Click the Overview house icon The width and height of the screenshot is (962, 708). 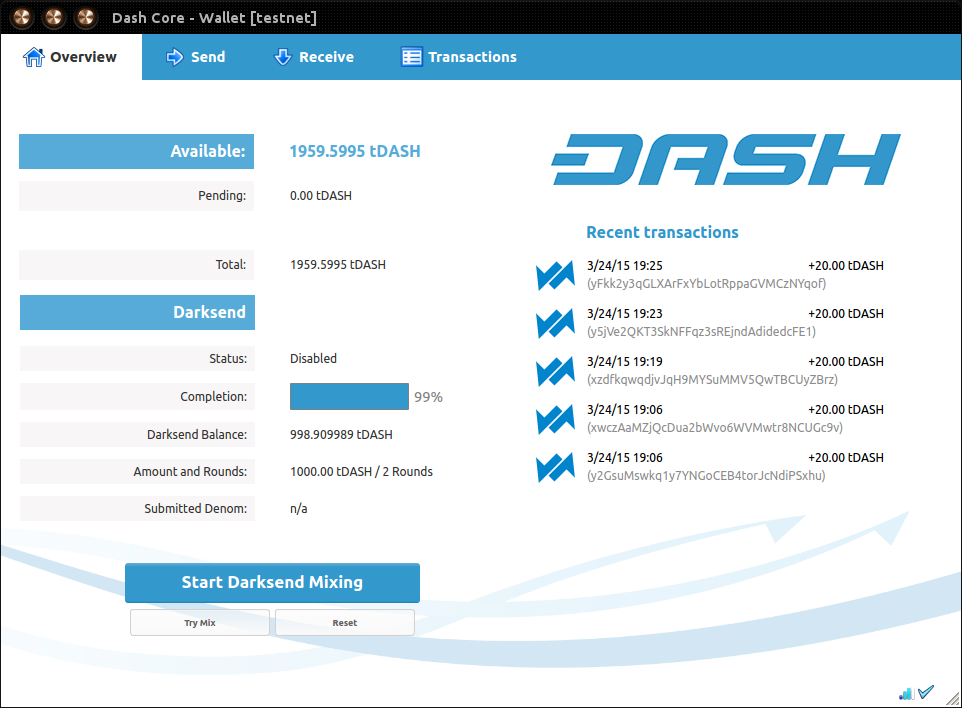coord(34,57)
